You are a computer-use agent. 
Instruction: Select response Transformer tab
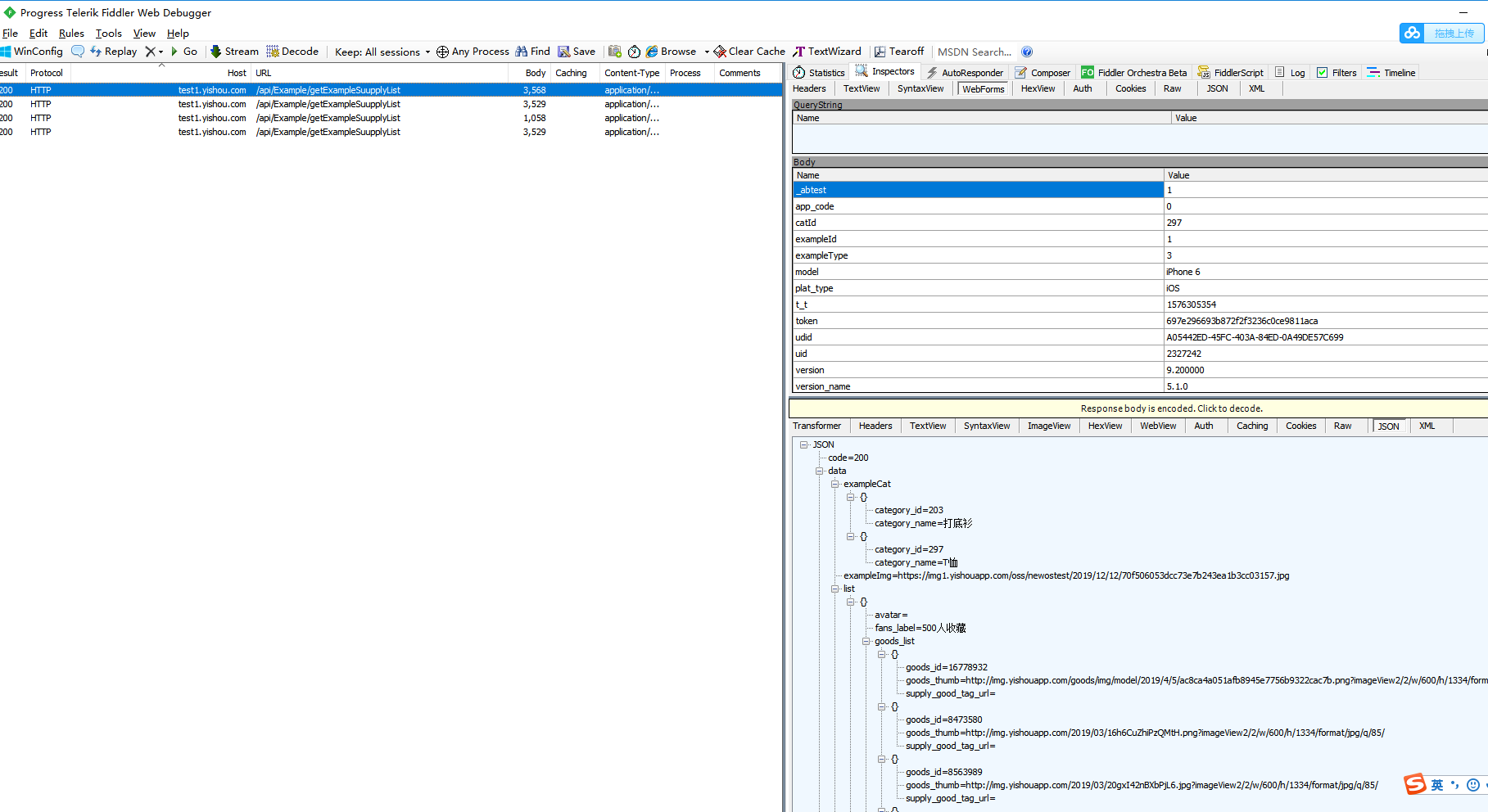[816, 426]
